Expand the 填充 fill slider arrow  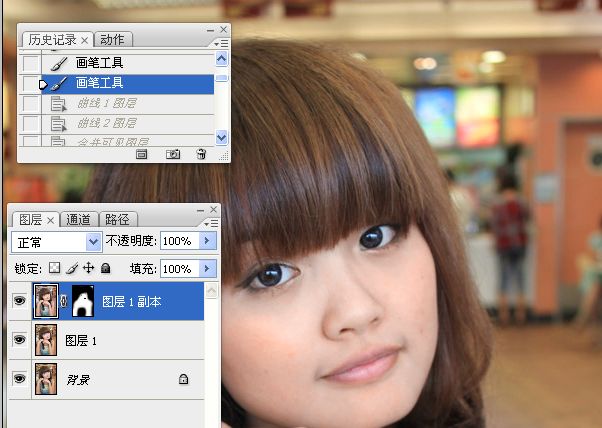207,268
